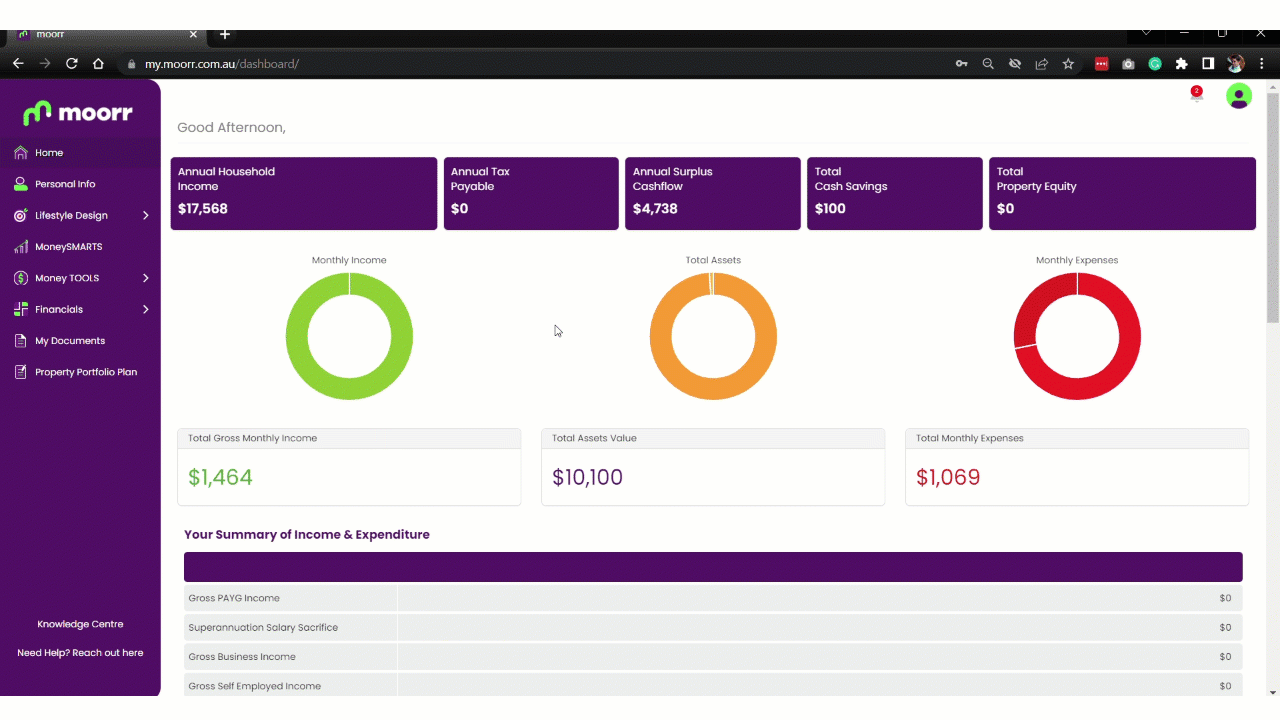Click crossed-eye icon in address bar
Viewport: 1280px width, 720px height.
1015,63
